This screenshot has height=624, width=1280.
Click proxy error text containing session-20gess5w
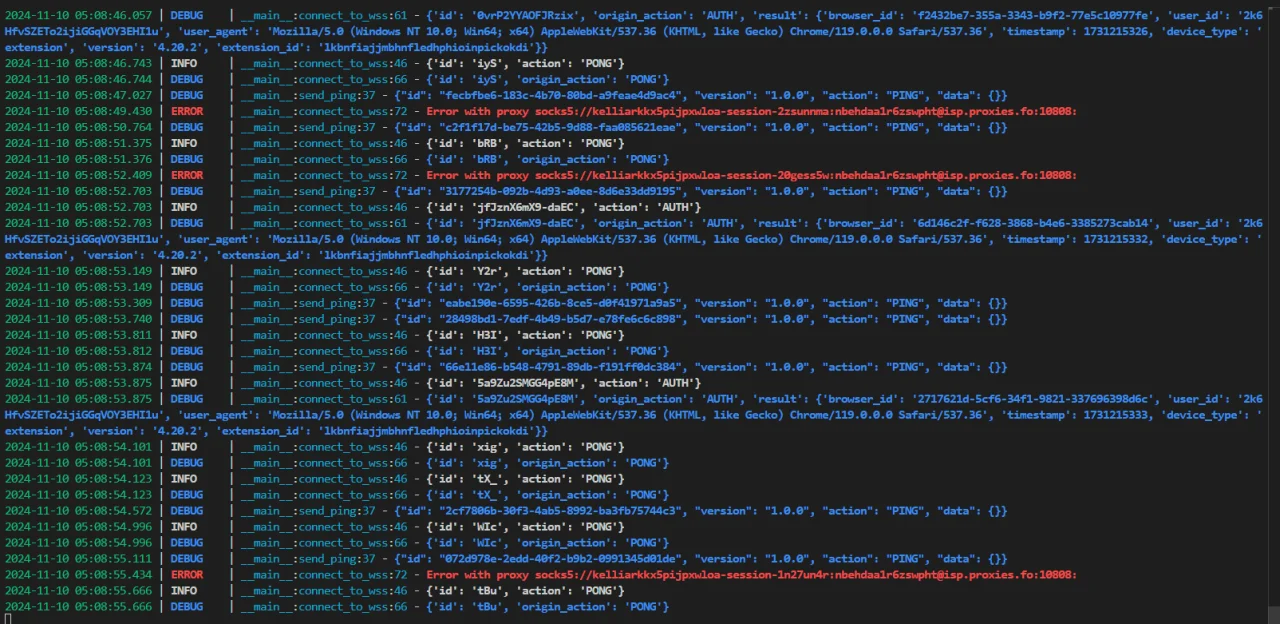(751, 175)
